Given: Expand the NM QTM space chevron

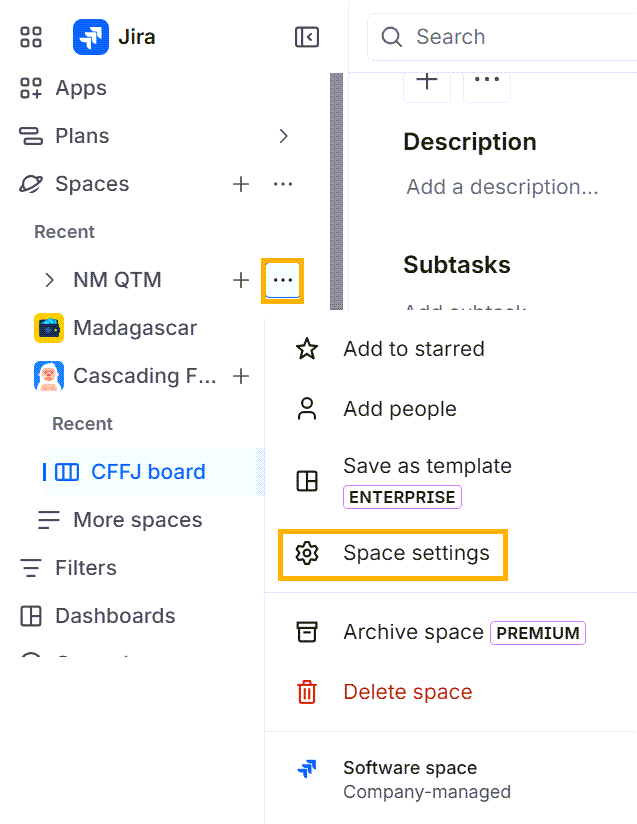Looking at the screenshot, I should (x=49, y=280).
